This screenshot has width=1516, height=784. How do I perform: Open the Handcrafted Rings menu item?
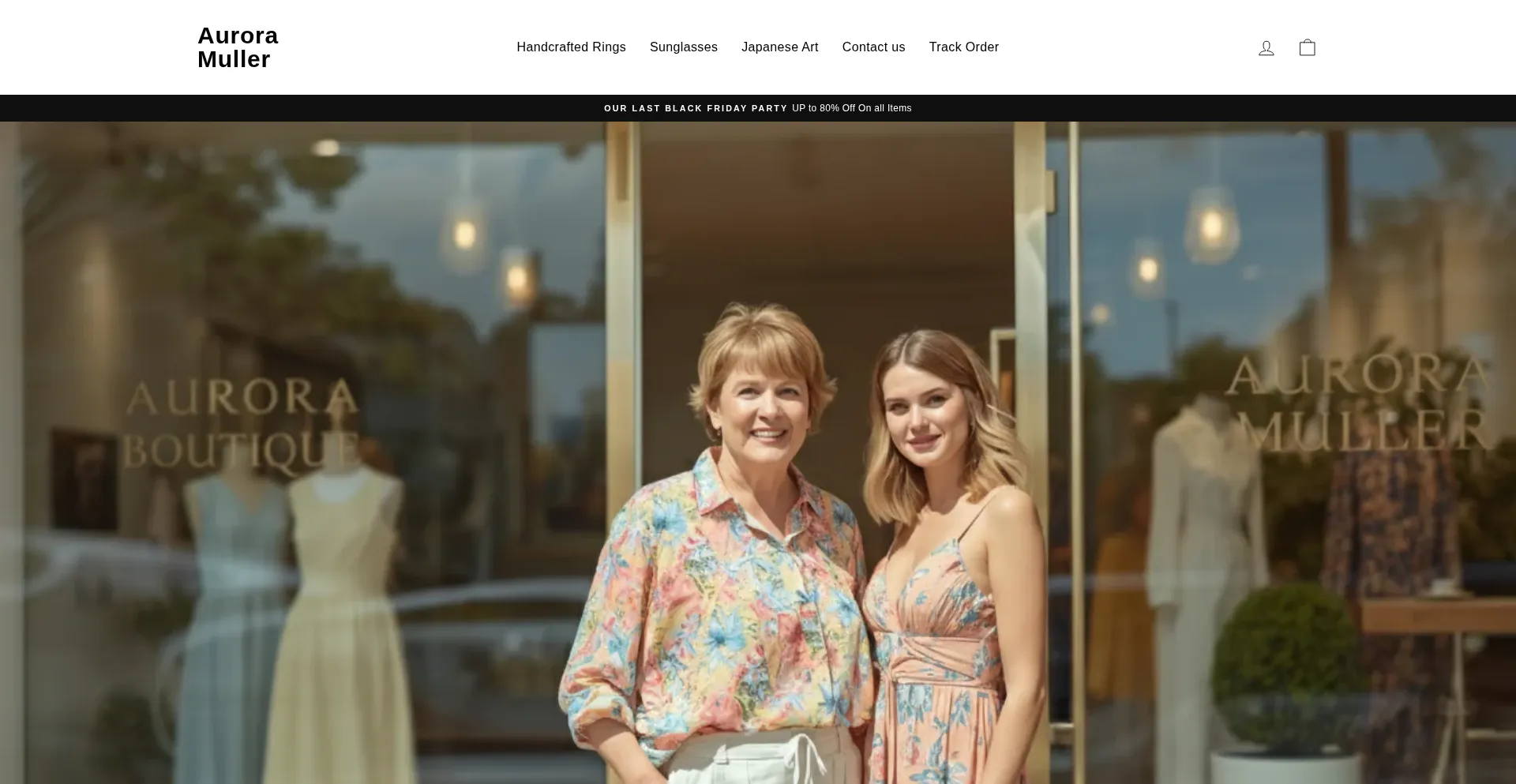571,47
